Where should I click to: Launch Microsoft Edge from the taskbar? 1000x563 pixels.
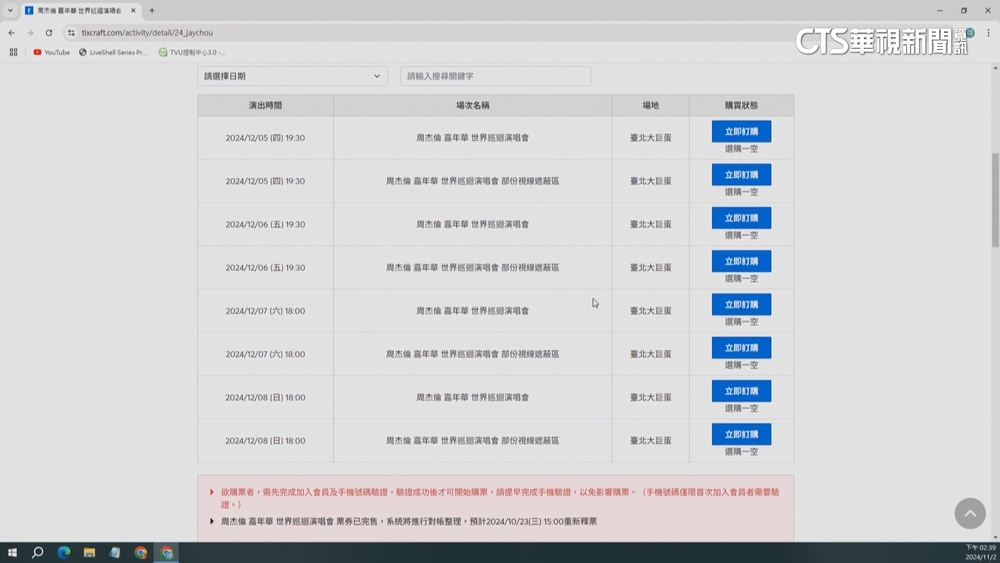pos(64,552)
